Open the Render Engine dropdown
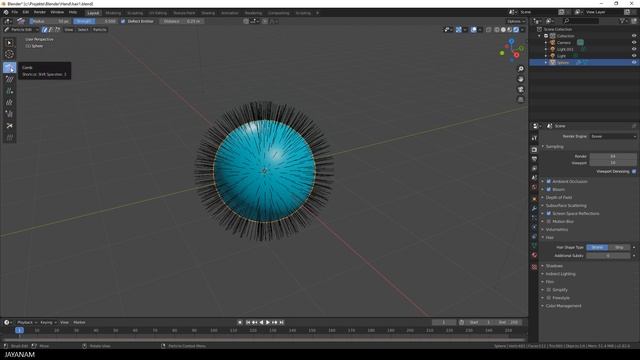 point(613,136)
